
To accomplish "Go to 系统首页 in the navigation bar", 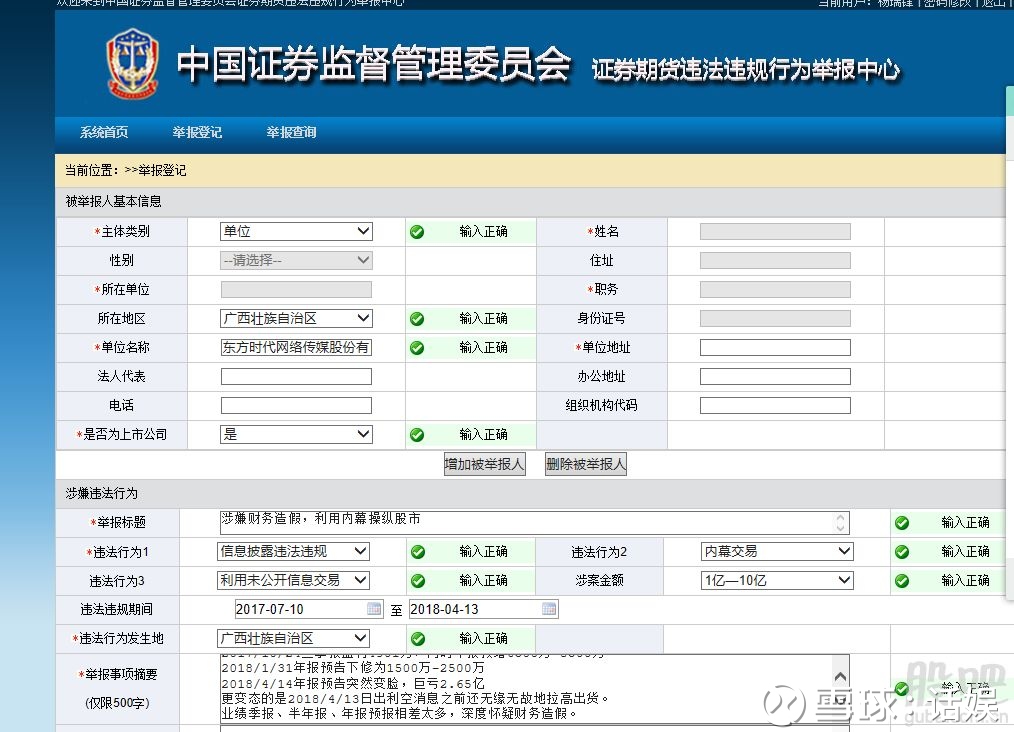I will point(103,132).
